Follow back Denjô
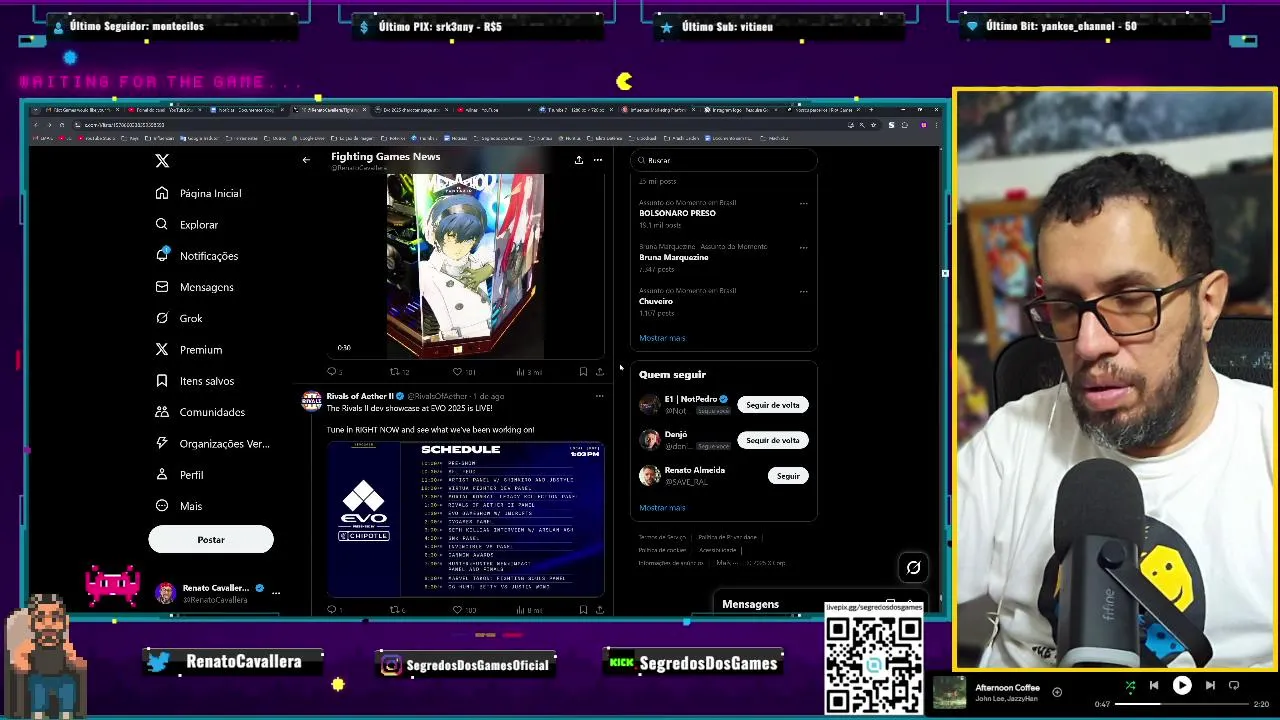Viewport: 1280px width, 720px height. tap(773, 440)
